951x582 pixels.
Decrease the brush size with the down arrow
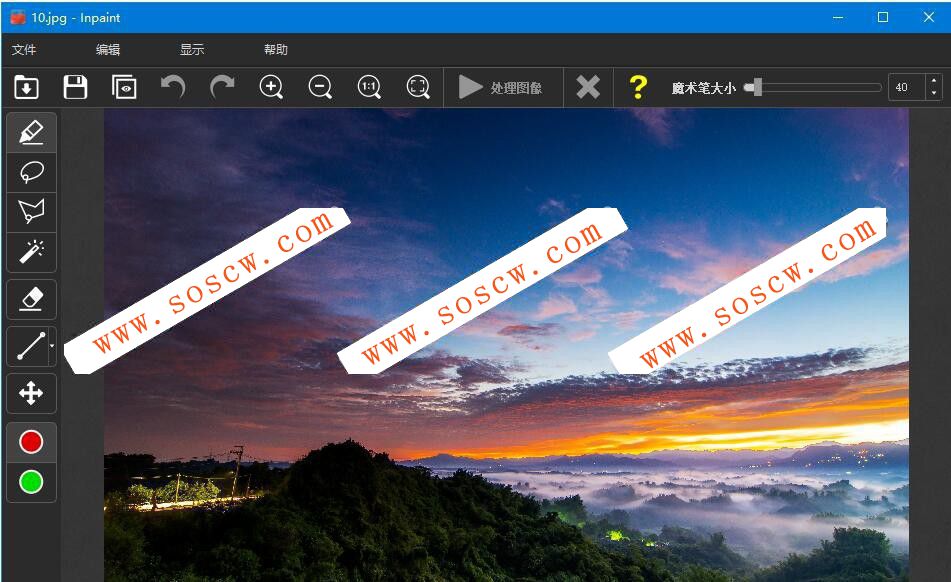934,94
